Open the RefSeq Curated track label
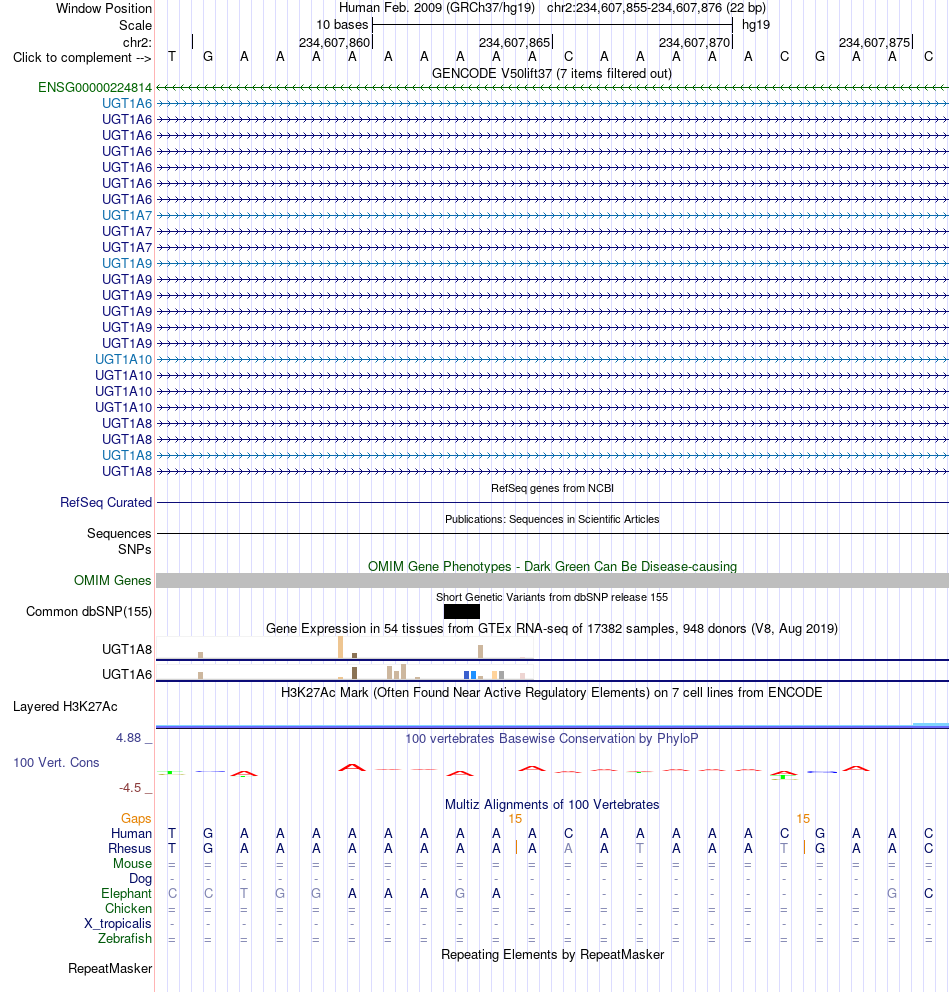This screenshot has height=992, width=950. click(x=106, y=502)
